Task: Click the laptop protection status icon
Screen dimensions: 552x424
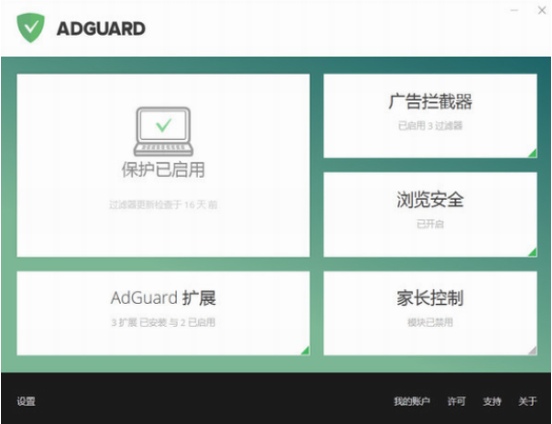Action: pyautogui.click(x=163, y=131)
